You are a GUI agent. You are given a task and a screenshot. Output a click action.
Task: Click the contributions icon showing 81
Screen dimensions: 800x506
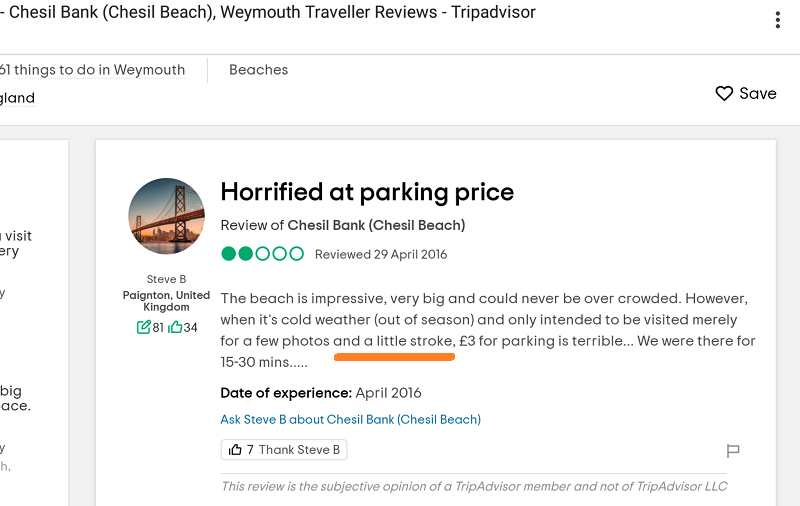coord(144,327)
